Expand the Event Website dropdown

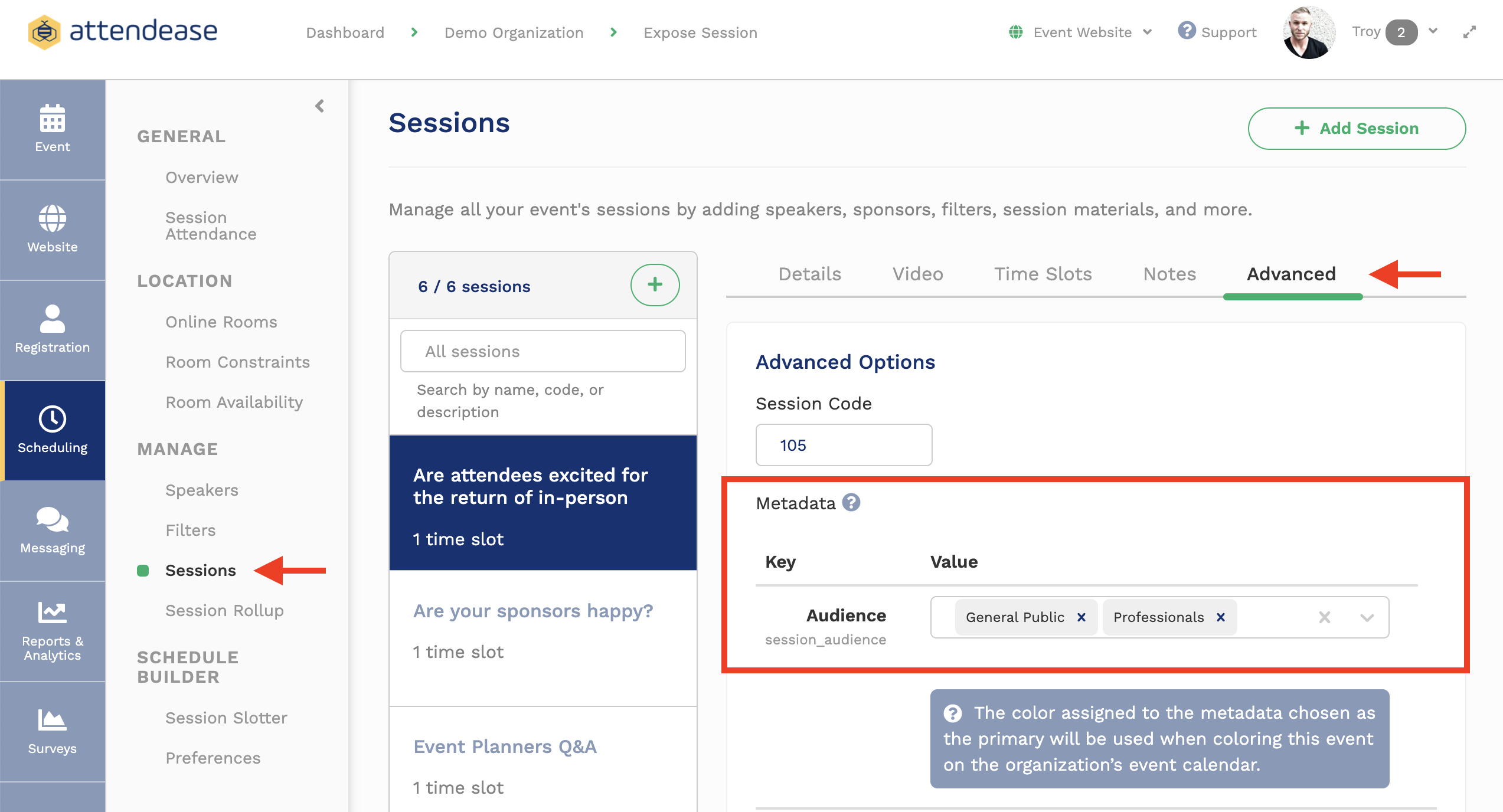pyautogui.click(x=1146, y=32)
